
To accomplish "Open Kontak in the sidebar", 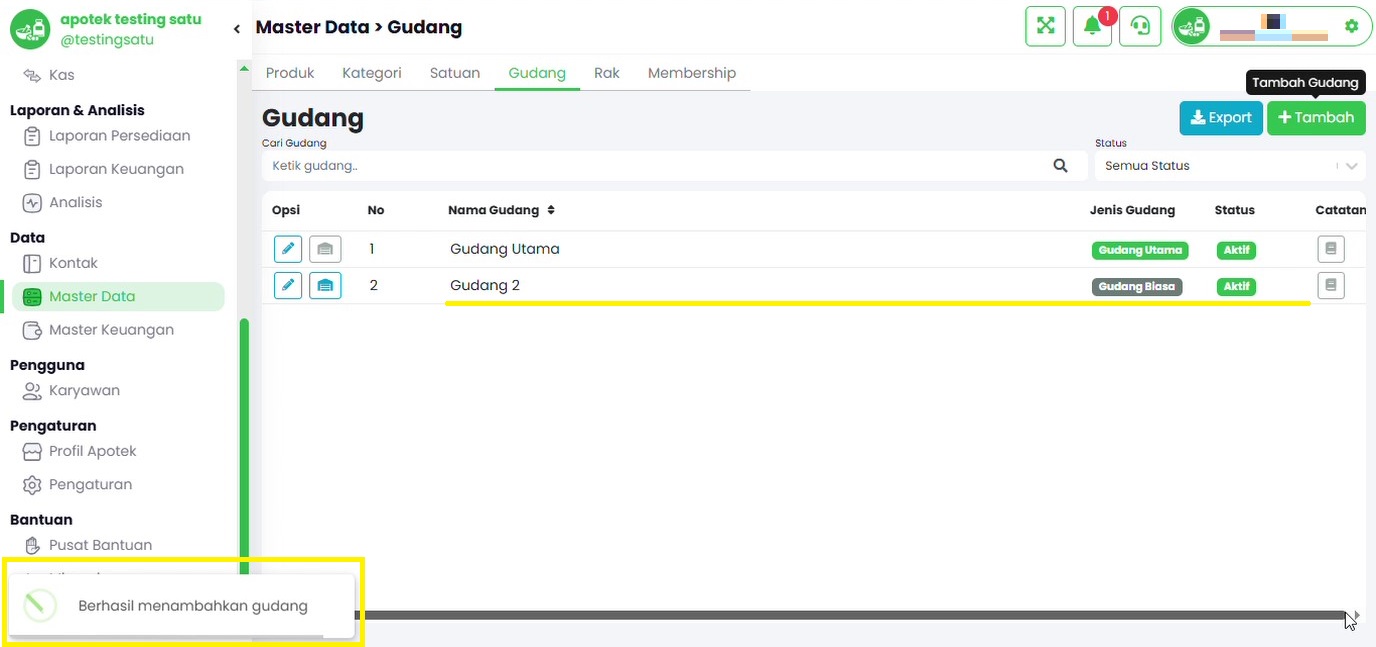I will tap(73, 263).
